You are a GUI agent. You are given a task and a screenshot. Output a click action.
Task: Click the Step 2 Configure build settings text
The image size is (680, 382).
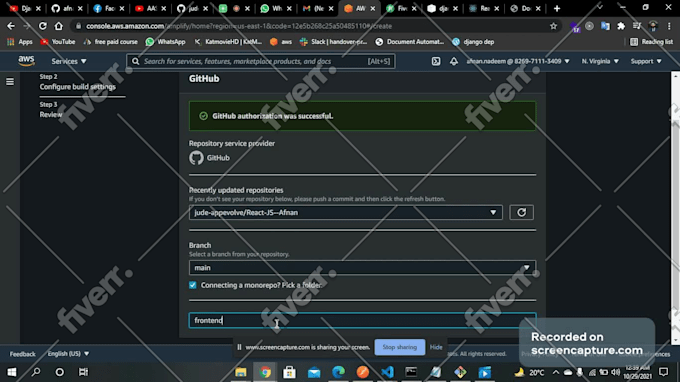(x=78, y=82)
